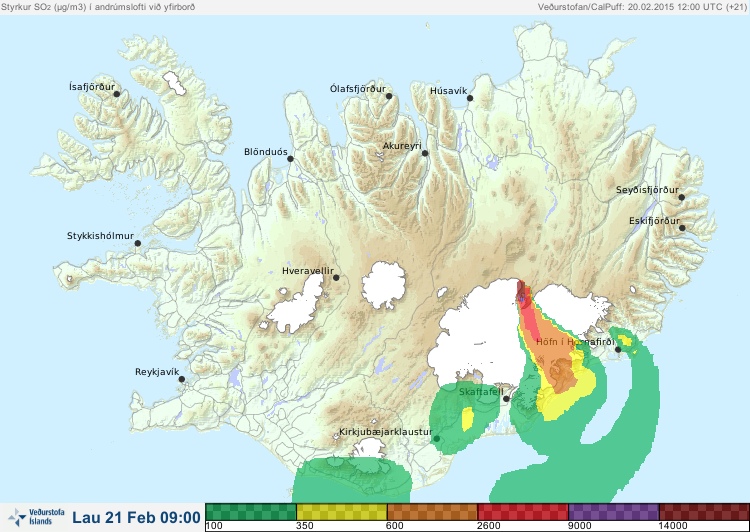Click the Hveravellir marker dot
Screen dimensions: 750x532
336,277
